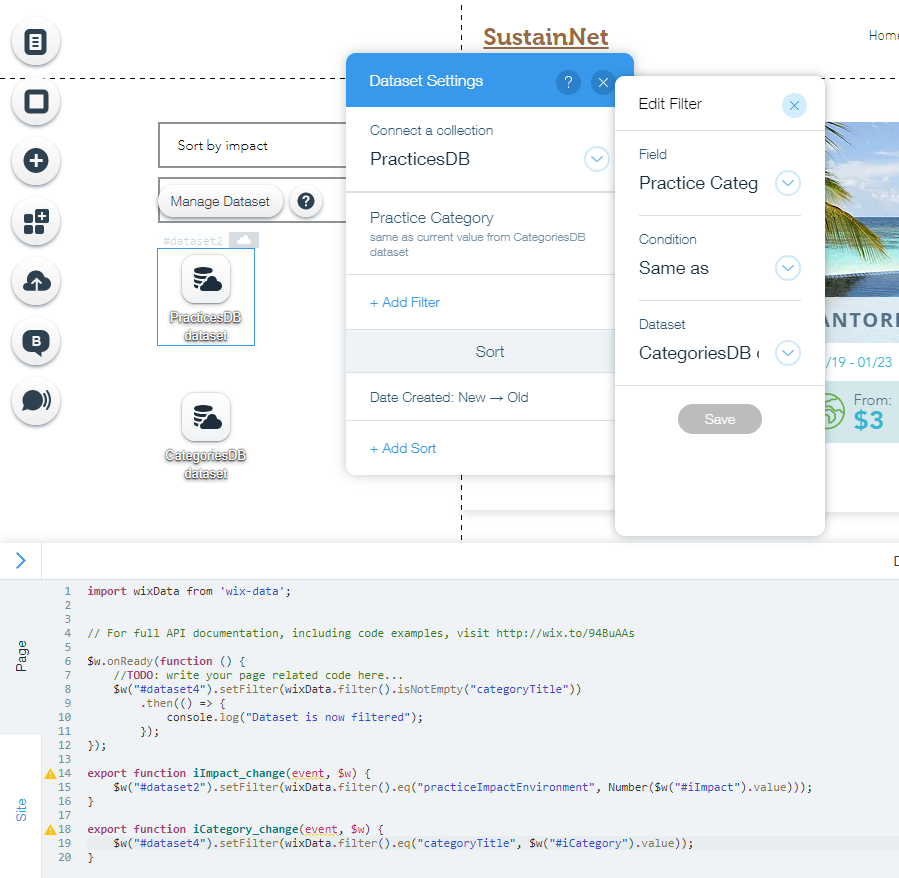Click the Manage Dataset button
Screen dimensions: 899x878
(220, 201)
